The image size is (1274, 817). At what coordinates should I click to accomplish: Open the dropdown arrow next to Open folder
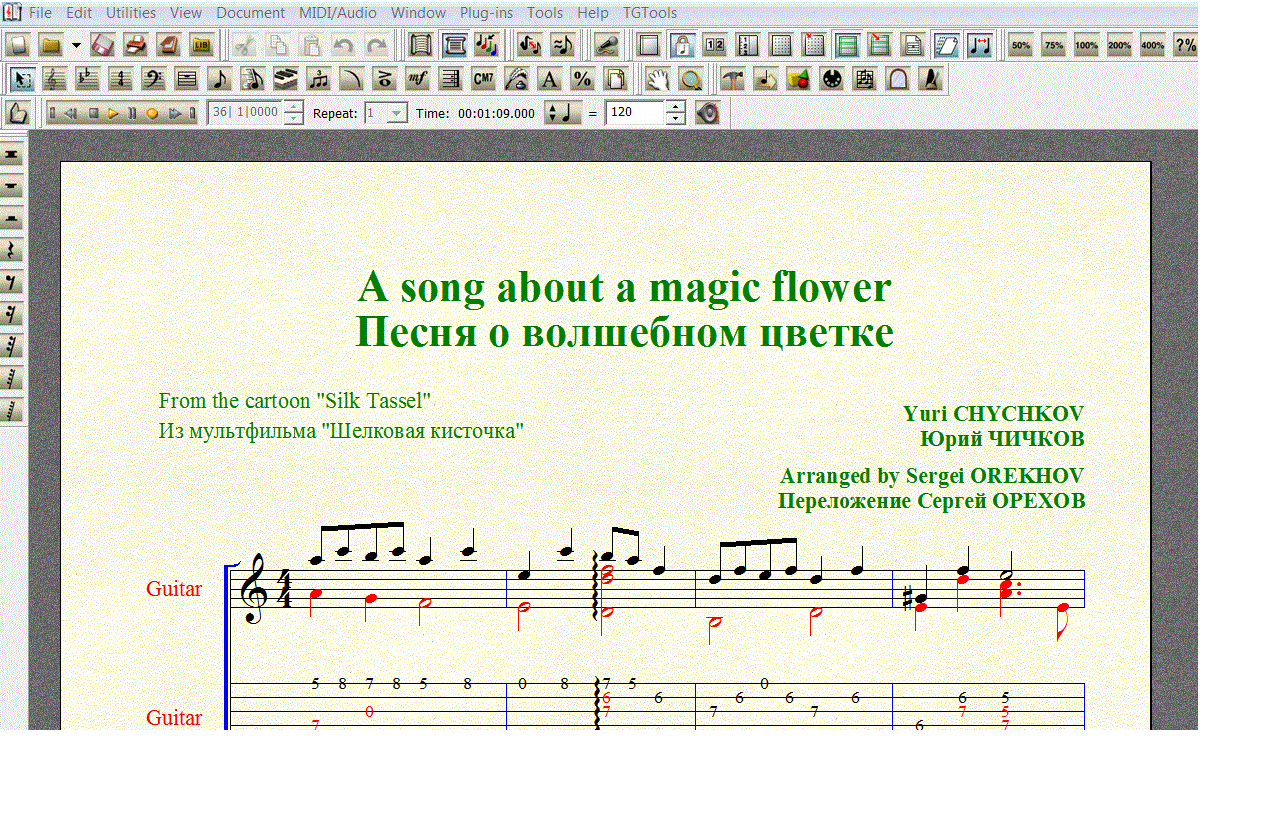pyautogui.click(x=76, y=45)
